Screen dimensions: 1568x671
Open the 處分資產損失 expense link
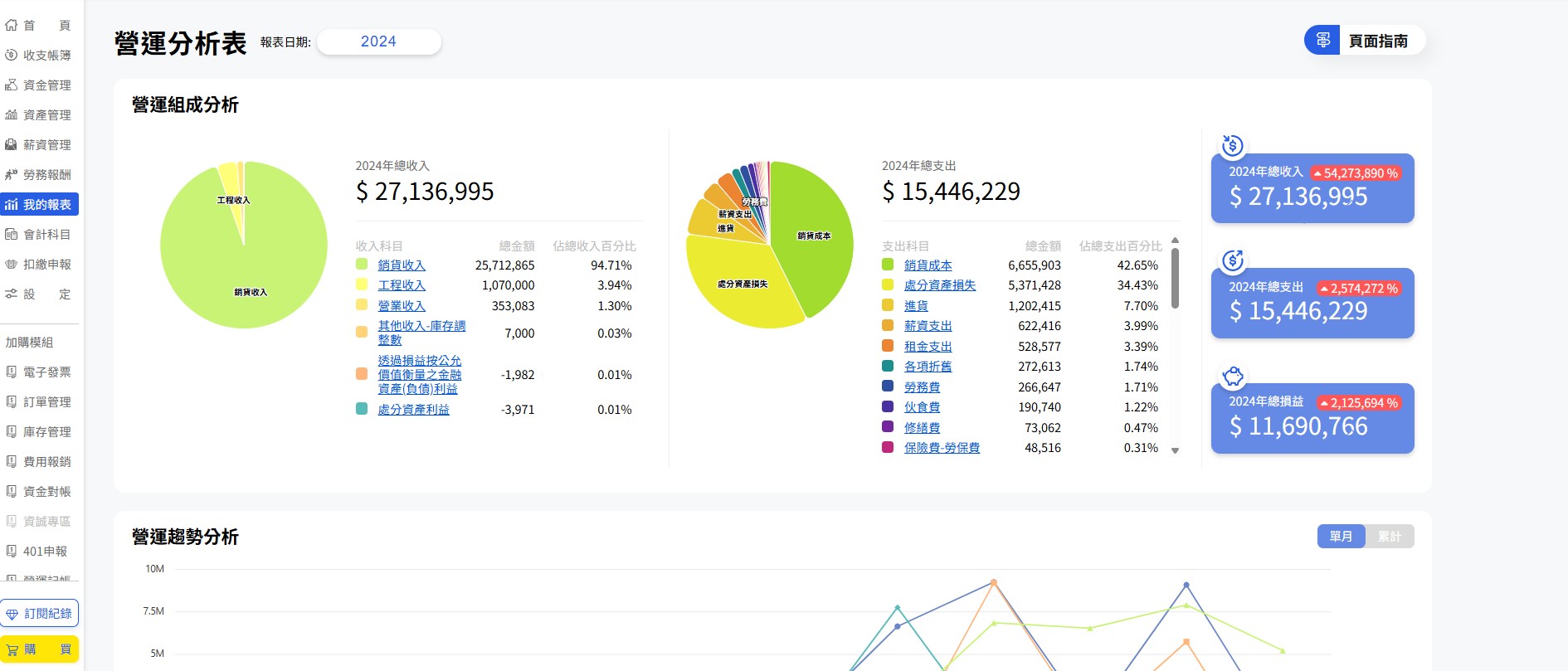(x=940, y=285)
